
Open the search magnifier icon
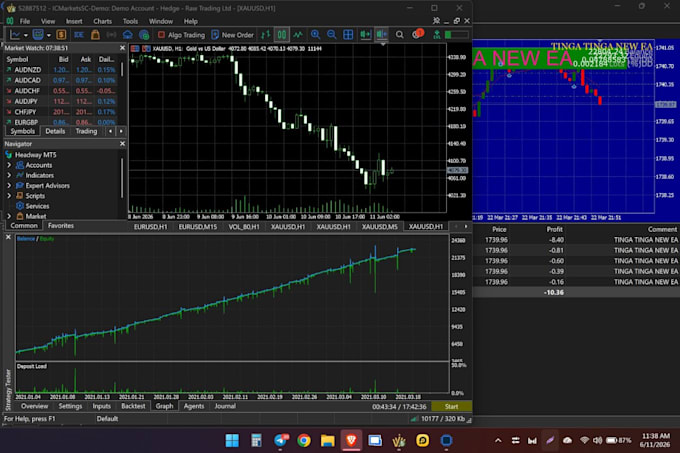coord(399,35)
